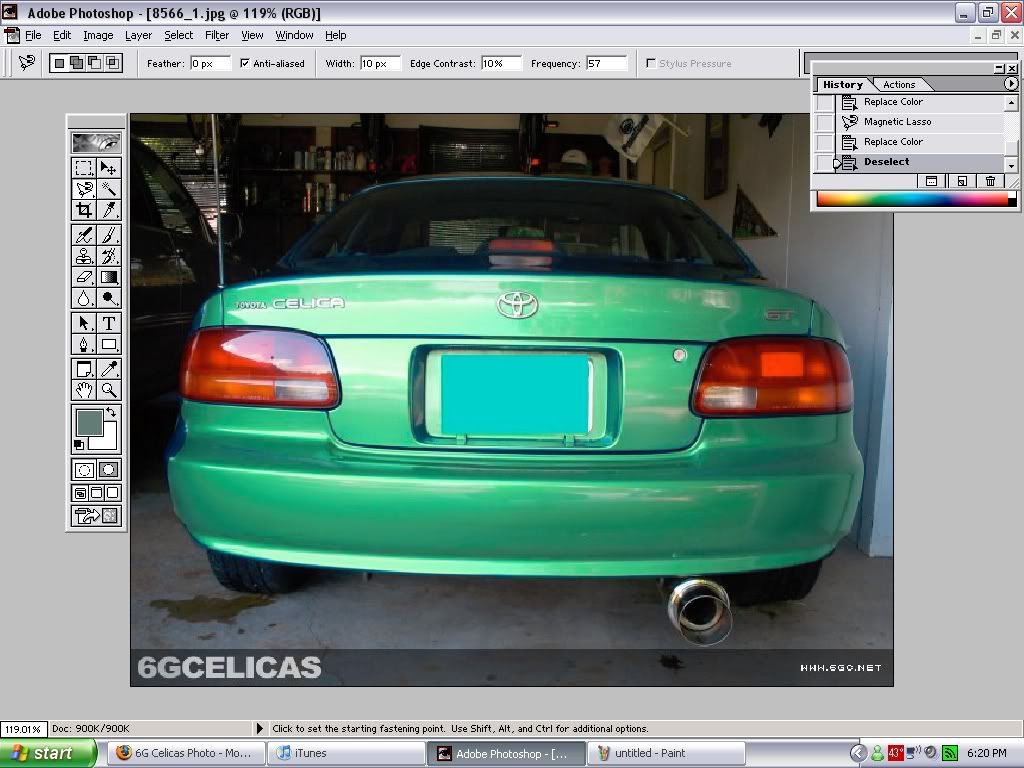Select the Notes tool
This screenshot has height=768, width=1024.
click(x=84, y=369)
